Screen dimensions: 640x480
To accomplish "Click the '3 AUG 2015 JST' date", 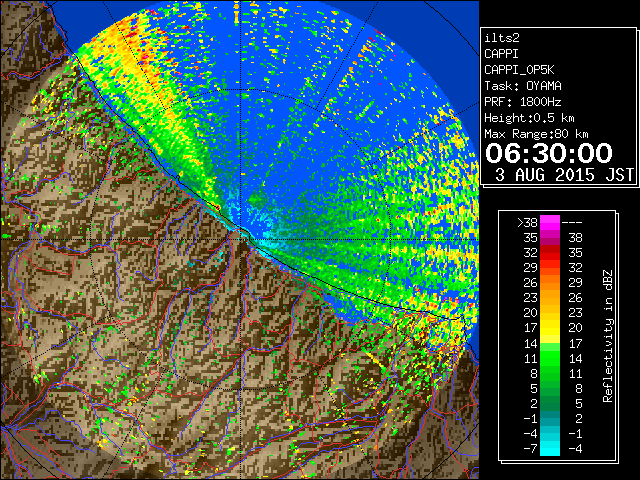I will coord(564,175).
